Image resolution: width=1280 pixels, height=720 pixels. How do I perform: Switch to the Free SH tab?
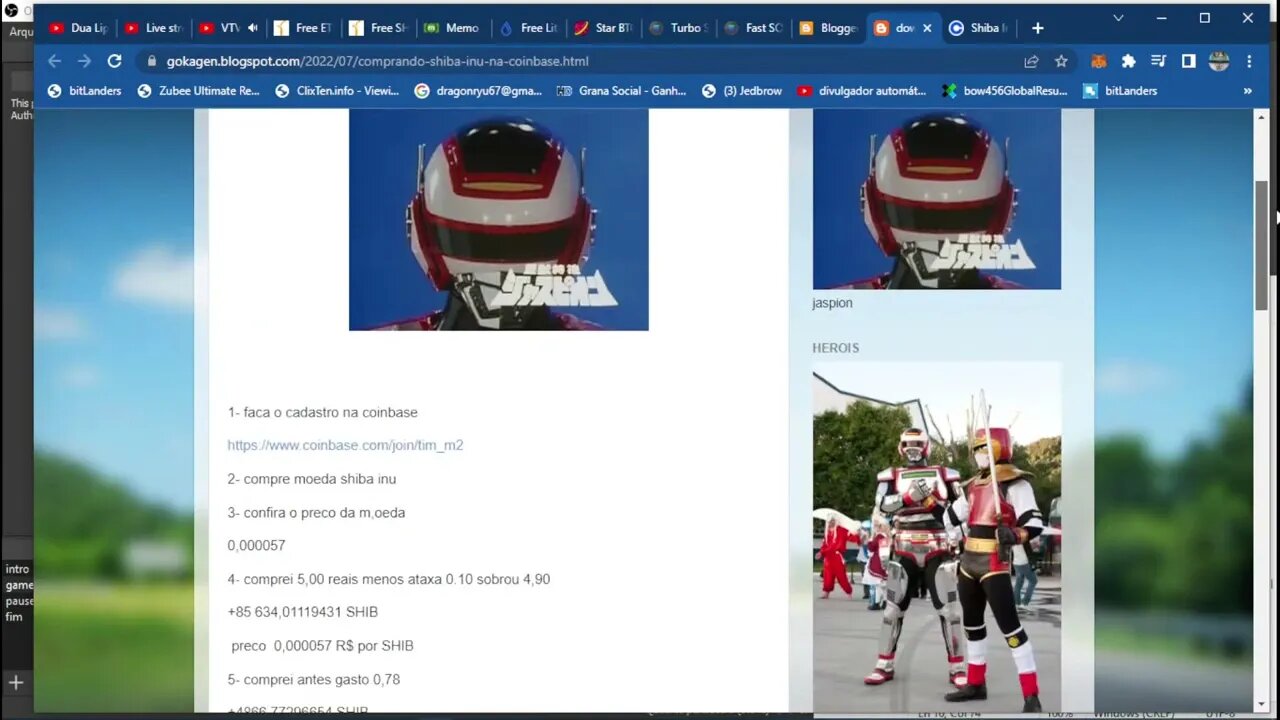(378, 28)
